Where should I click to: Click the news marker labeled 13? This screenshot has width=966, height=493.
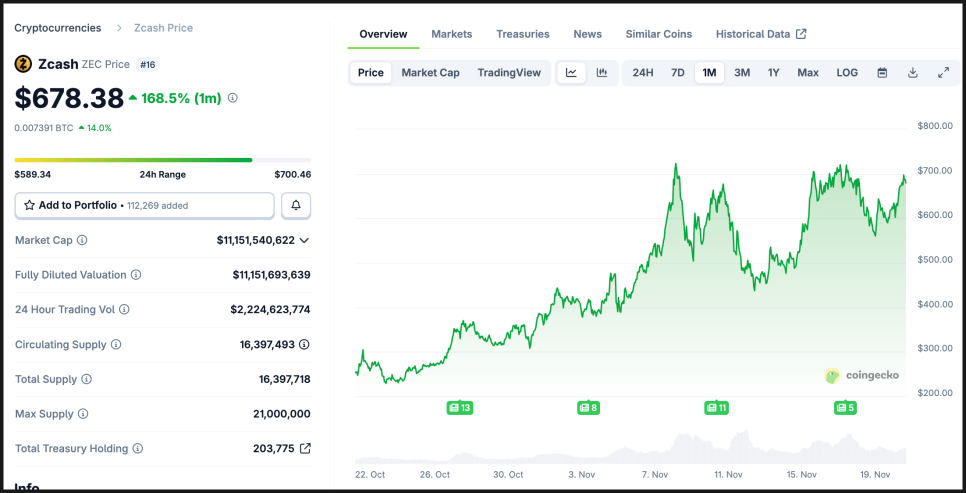click(460, 408)
